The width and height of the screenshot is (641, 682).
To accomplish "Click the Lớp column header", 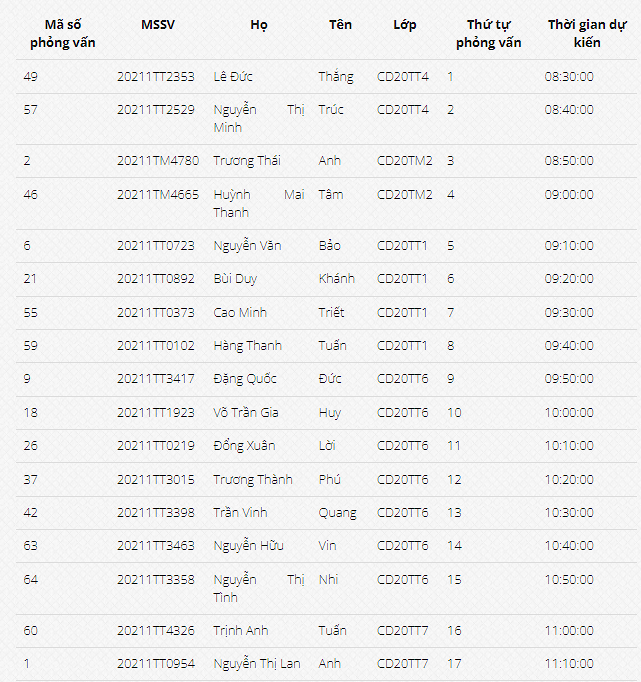I will pyautogui.click(x=404, y=25).
